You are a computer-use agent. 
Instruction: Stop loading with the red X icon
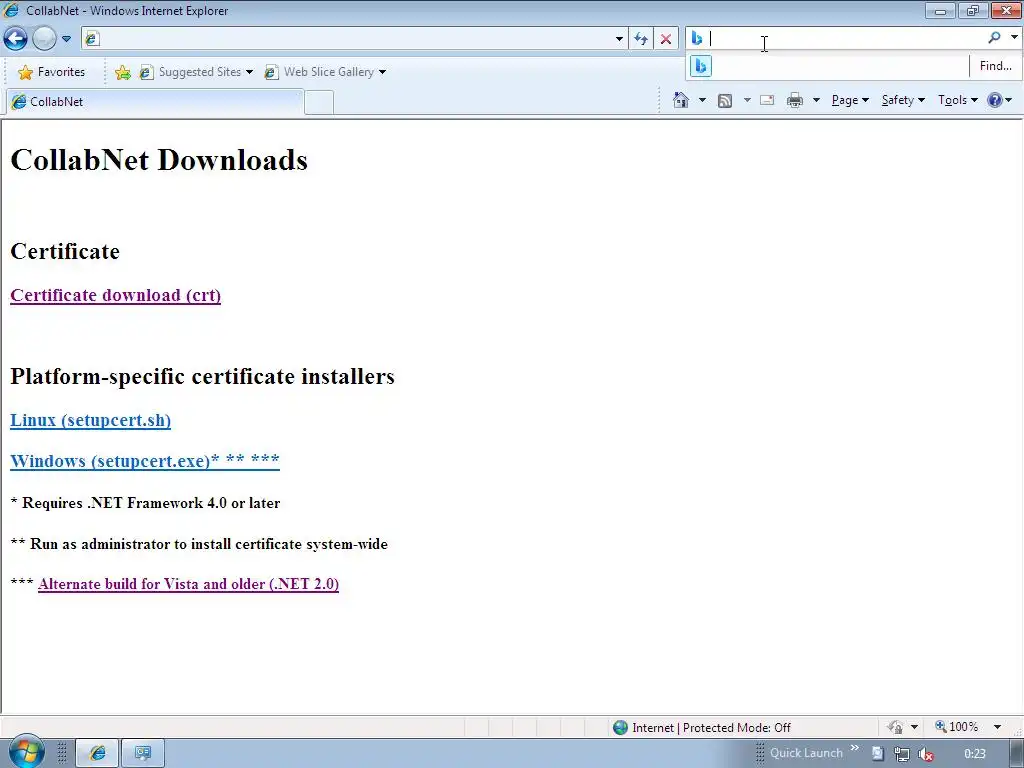coord(665,39)
